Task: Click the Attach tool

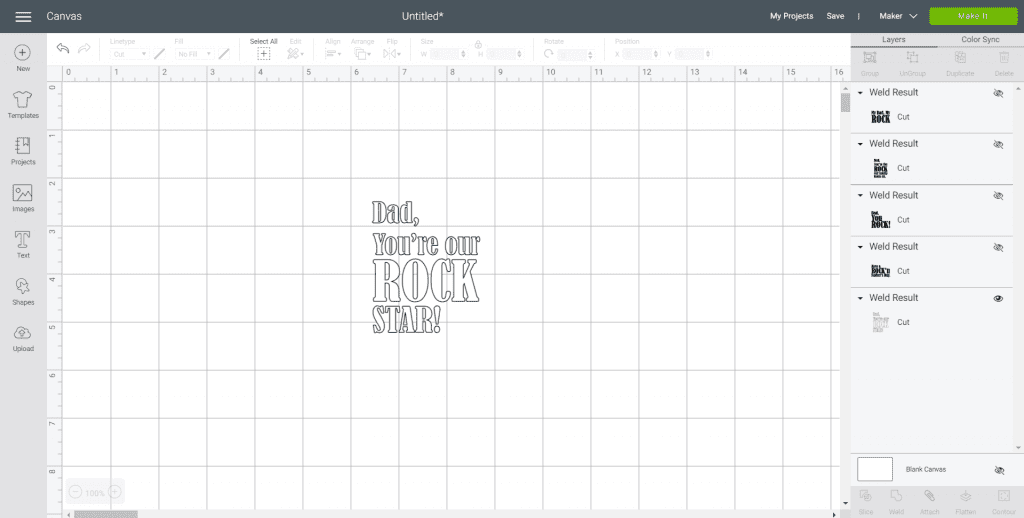Action: pyautogui.click(x=929, y=502)
